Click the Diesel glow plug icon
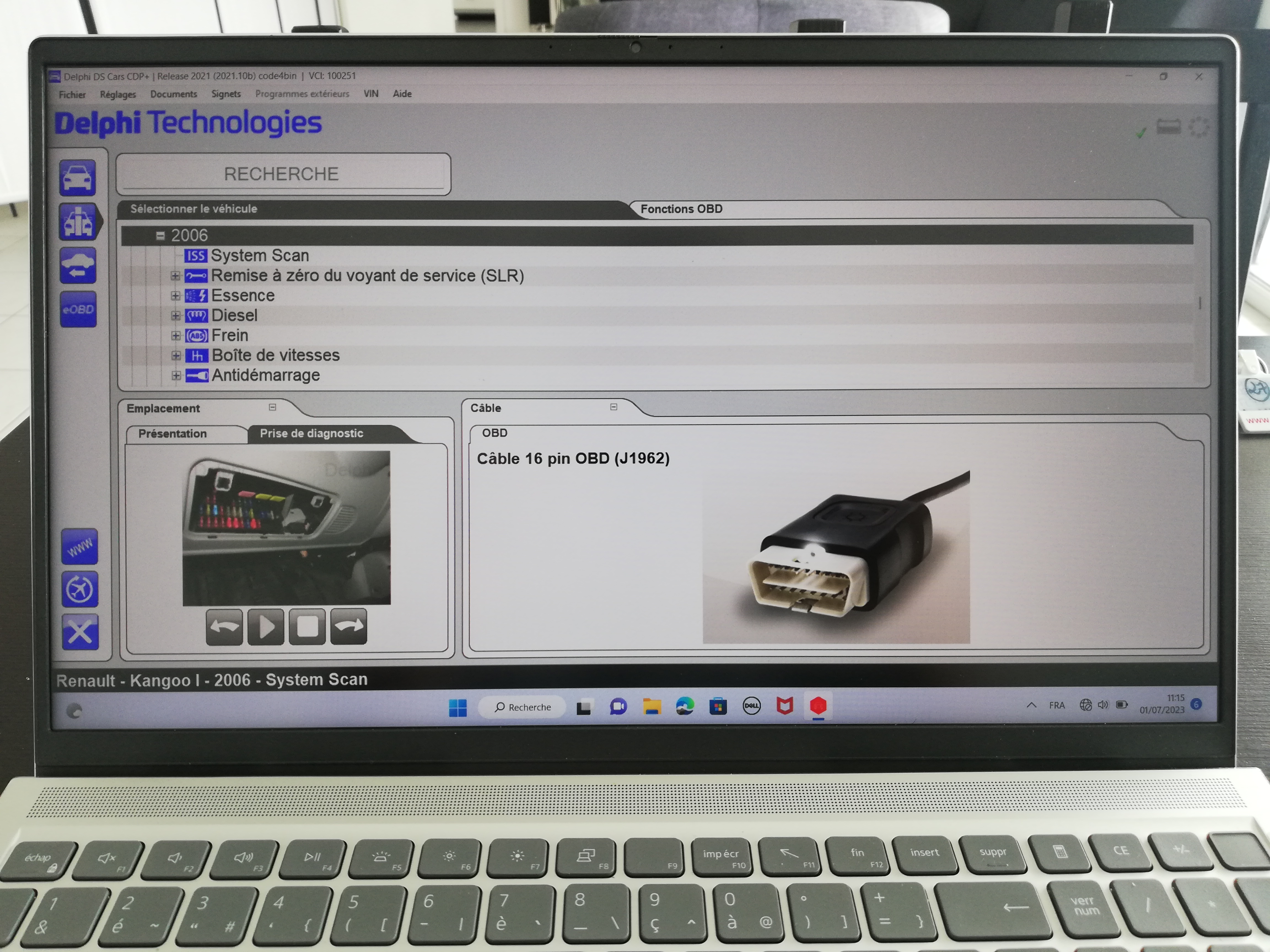 coord(196,316)
